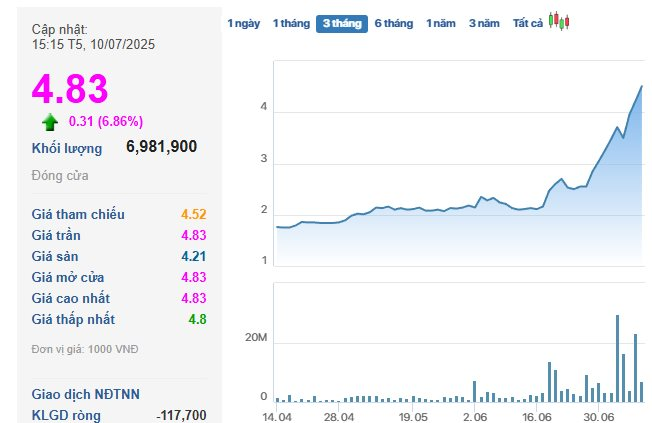Select the Khối lượng value 6,981,900
The height and width of the screenshot is (423, 652).
(161, 147)
